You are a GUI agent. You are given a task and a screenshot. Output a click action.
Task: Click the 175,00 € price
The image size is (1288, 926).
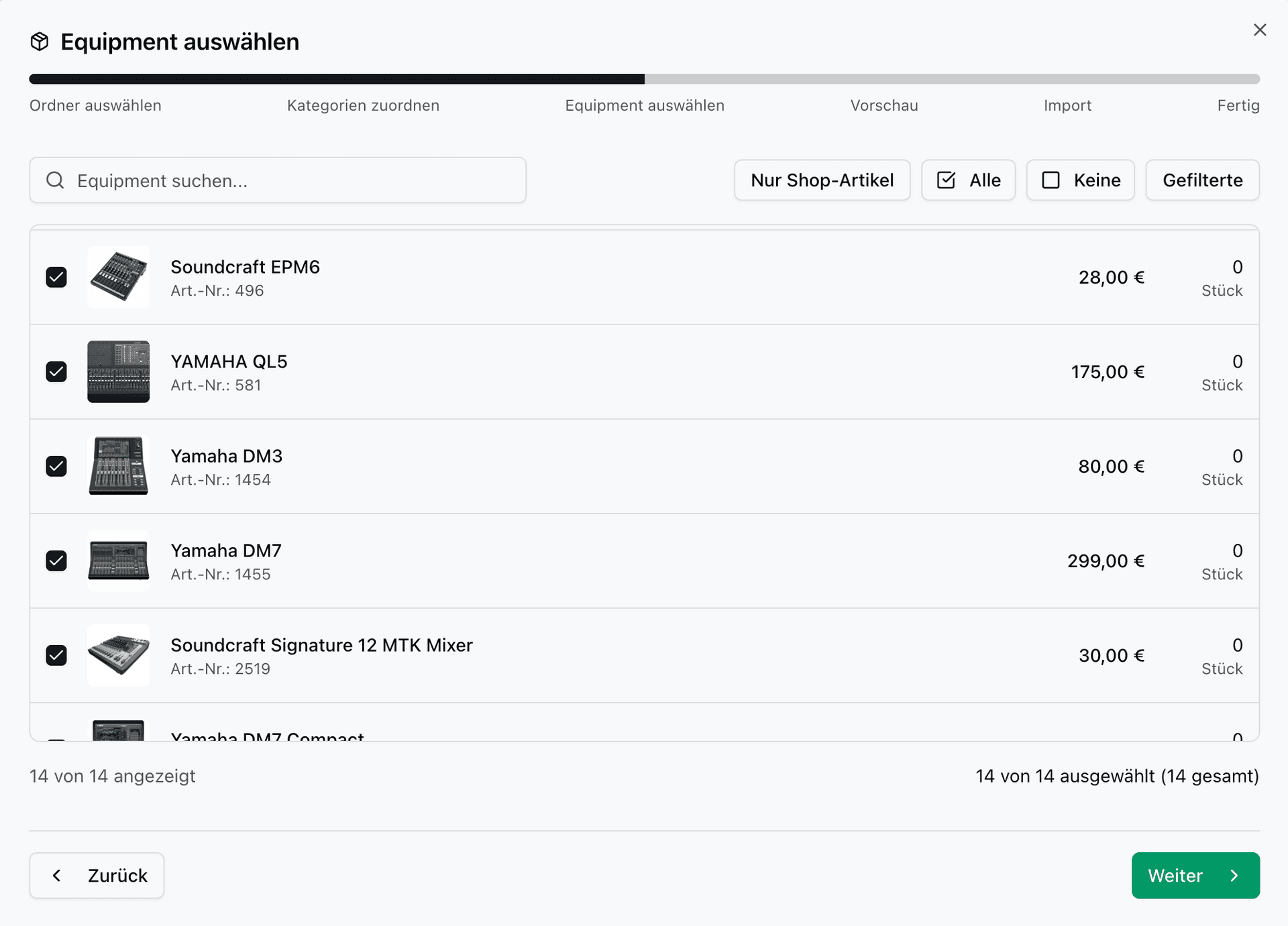pyautogui.click(x=1108, y=372)
